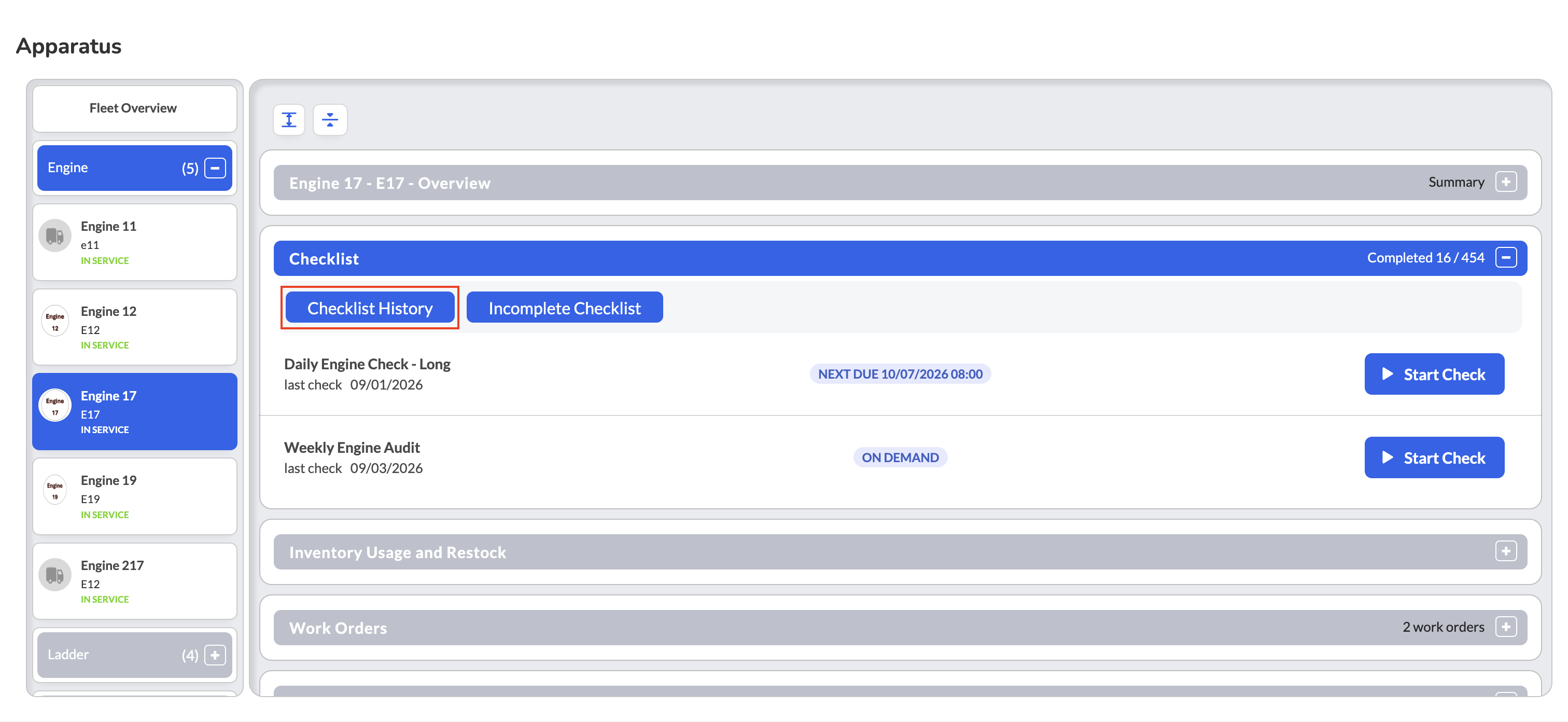Collapse the Engine group with minus icon

pos(215,168)
